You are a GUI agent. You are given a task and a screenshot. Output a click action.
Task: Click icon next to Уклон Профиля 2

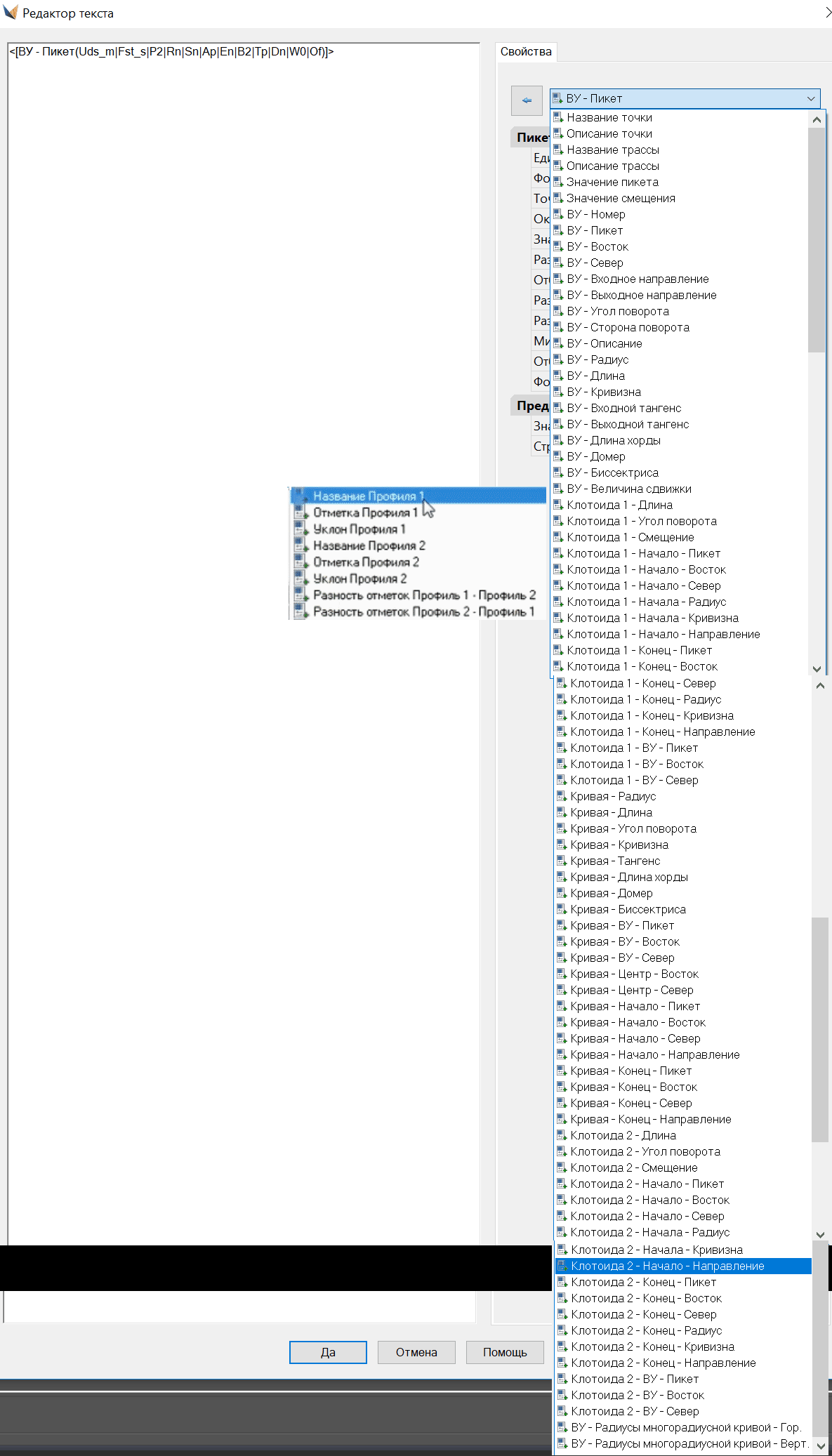click(x=301, y=578)
